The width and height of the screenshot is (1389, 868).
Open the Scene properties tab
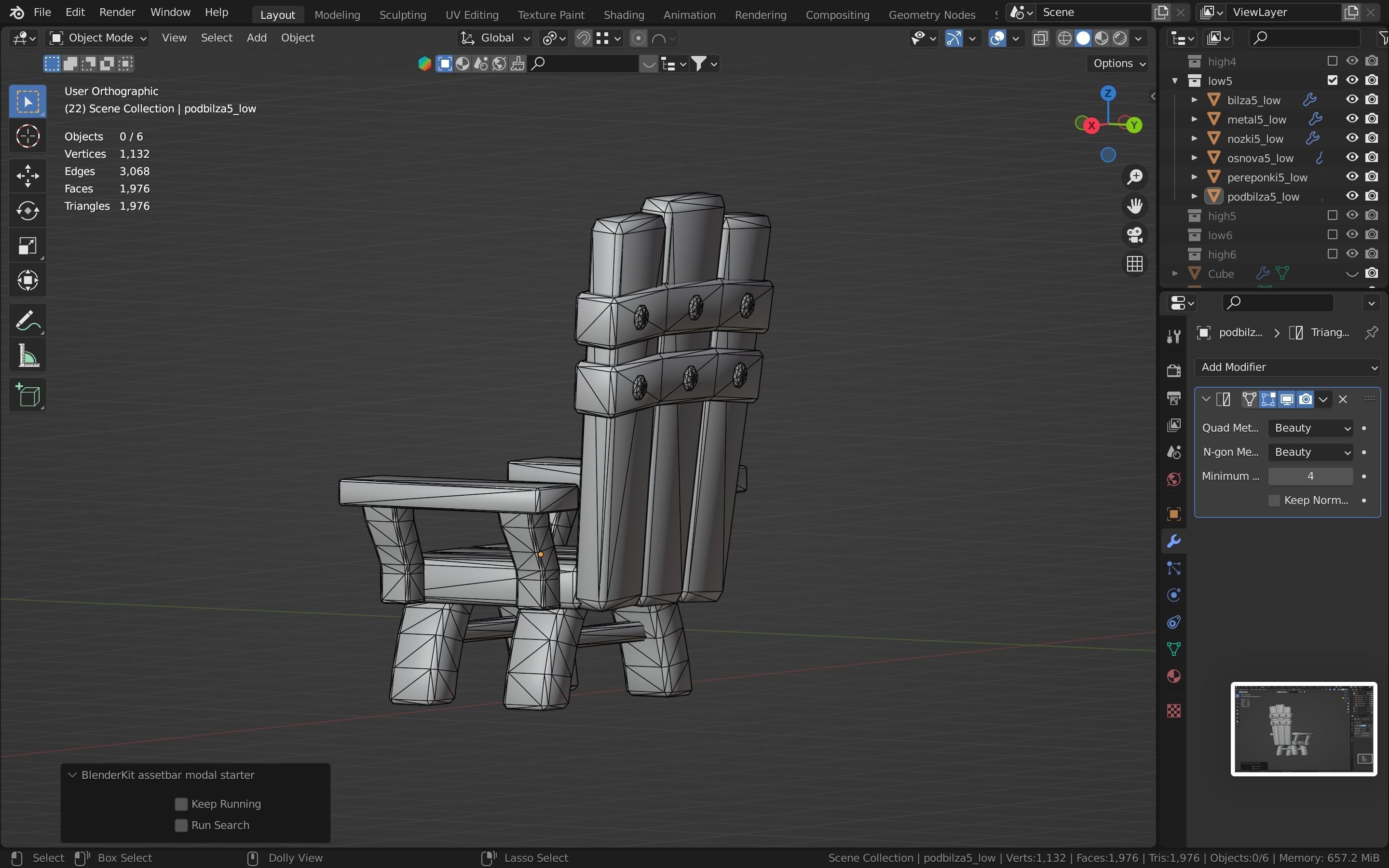point(1174,452)
